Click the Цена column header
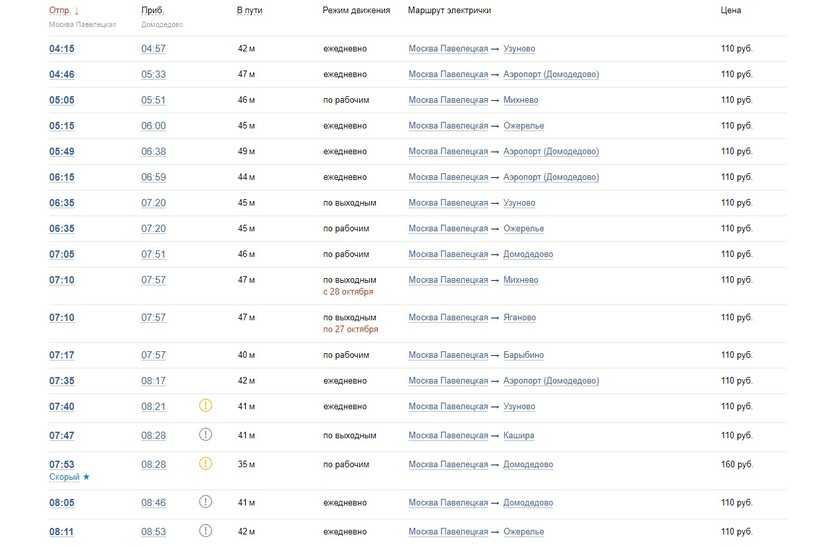 731,10
